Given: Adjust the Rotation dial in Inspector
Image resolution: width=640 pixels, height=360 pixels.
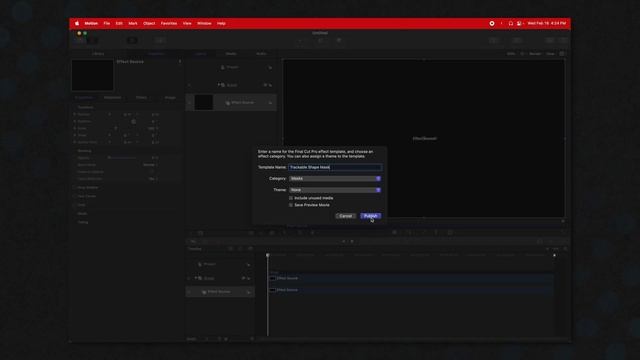Looking at the screenshot, I should click(x=133, y=121).
